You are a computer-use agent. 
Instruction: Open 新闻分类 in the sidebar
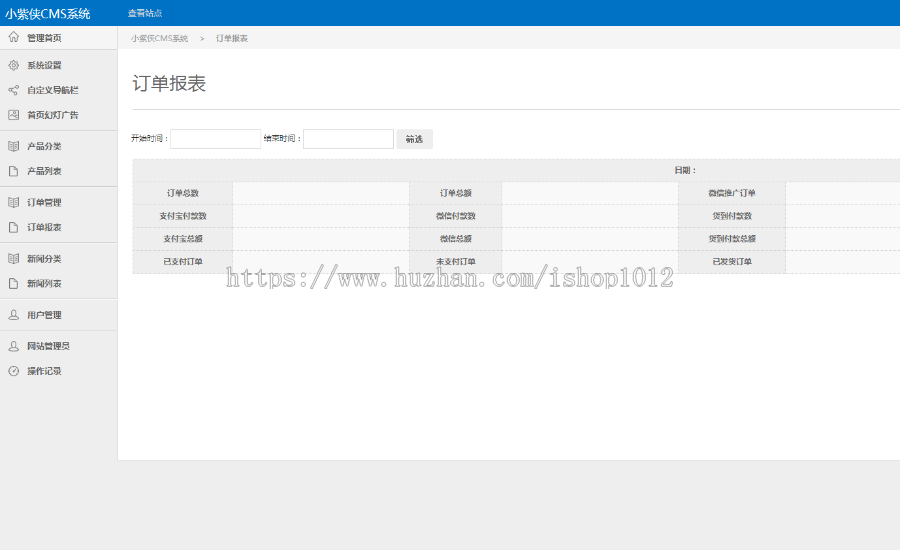[x=44, y=259]
